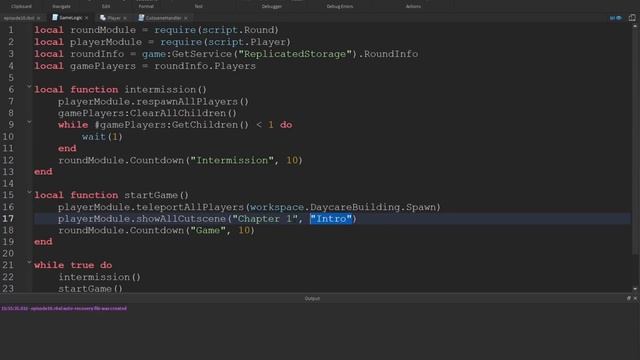Click the "Clipboard" ribbon group label

tap(21, 7)
